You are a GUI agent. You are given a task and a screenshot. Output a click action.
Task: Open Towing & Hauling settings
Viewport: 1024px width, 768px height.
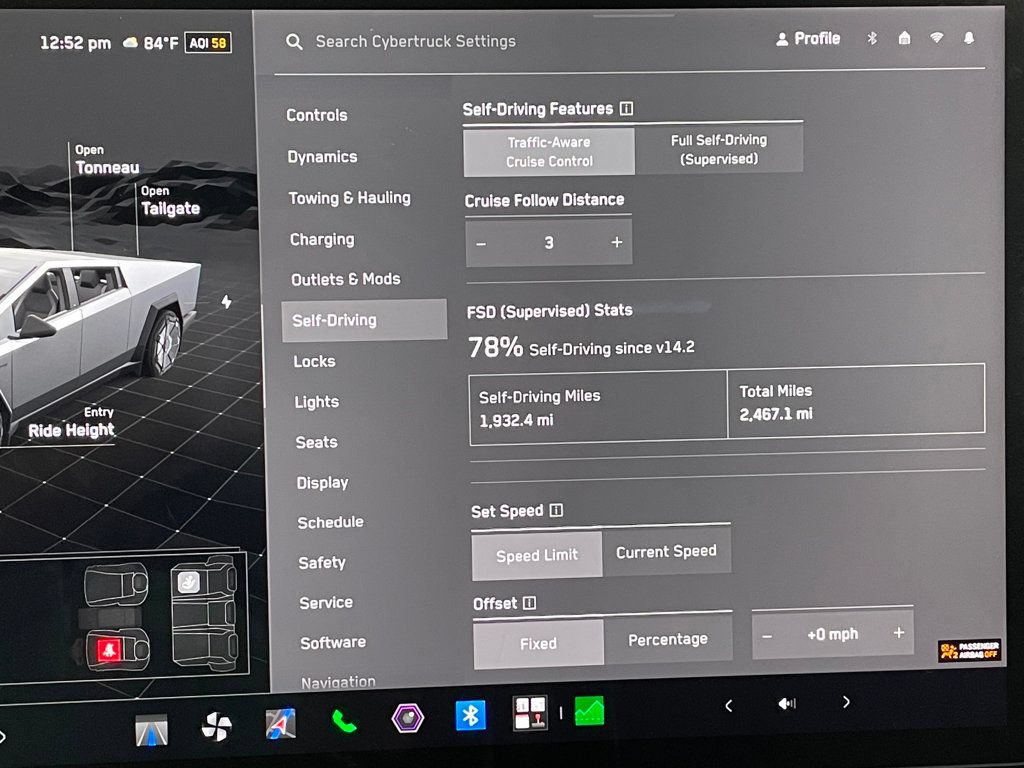tap(350, 198)
